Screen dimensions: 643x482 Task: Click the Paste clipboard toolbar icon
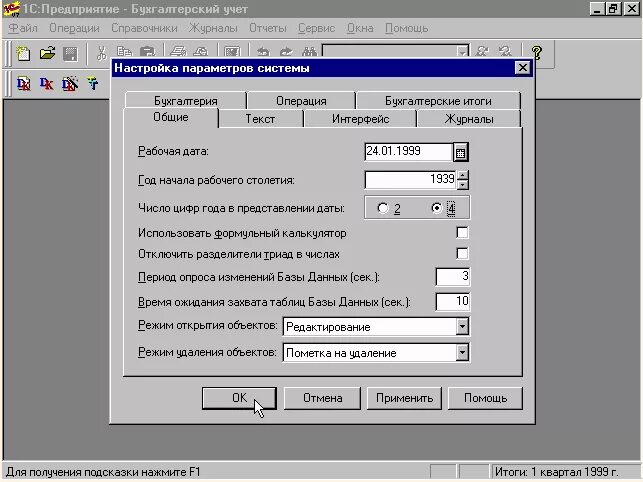[147, 52]
